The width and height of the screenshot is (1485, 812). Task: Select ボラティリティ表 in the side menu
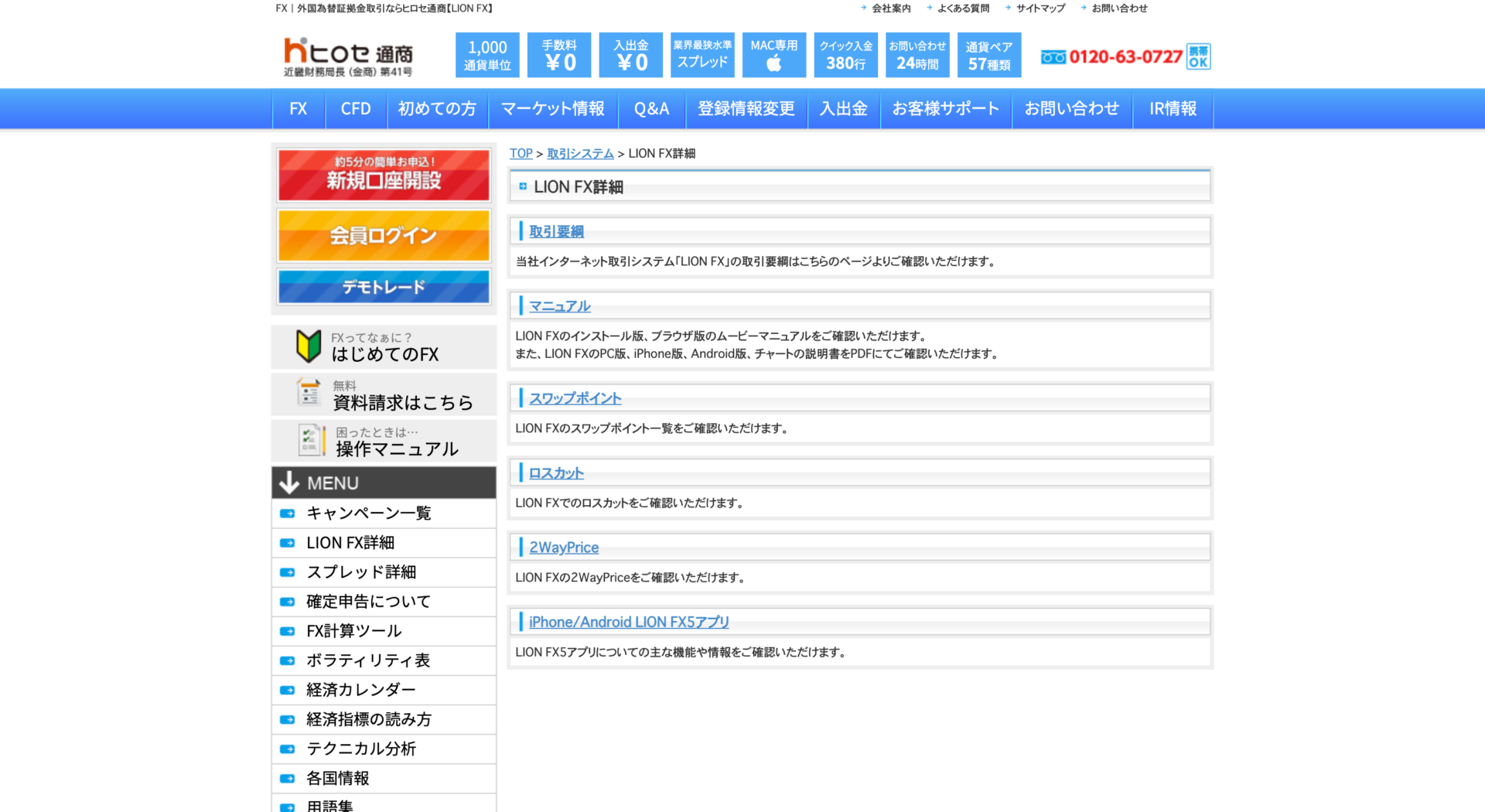point(368,660)
